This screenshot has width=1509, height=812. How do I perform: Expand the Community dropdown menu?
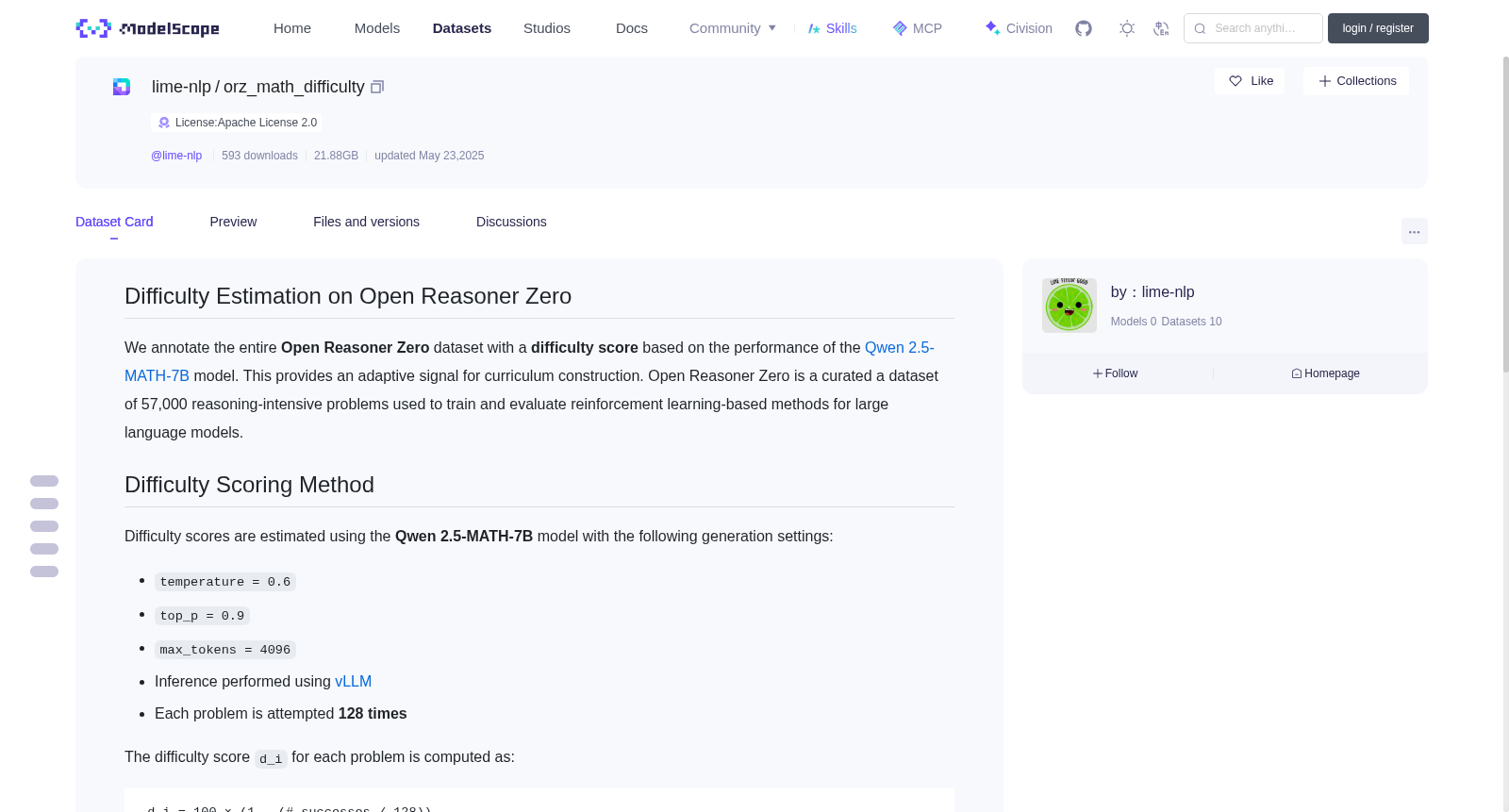tap(733, 28)
